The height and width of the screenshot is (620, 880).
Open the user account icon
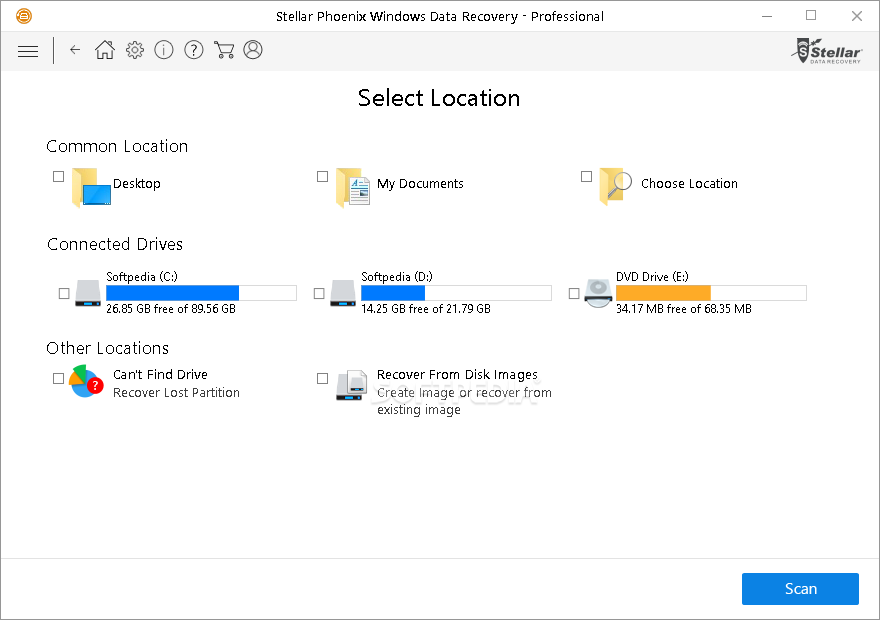click(253, 50)
